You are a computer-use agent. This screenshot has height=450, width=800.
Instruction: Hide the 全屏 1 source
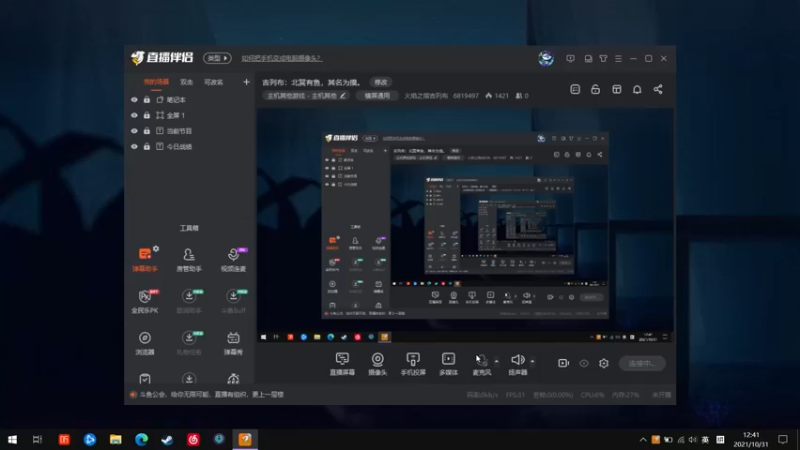[134, 115]
